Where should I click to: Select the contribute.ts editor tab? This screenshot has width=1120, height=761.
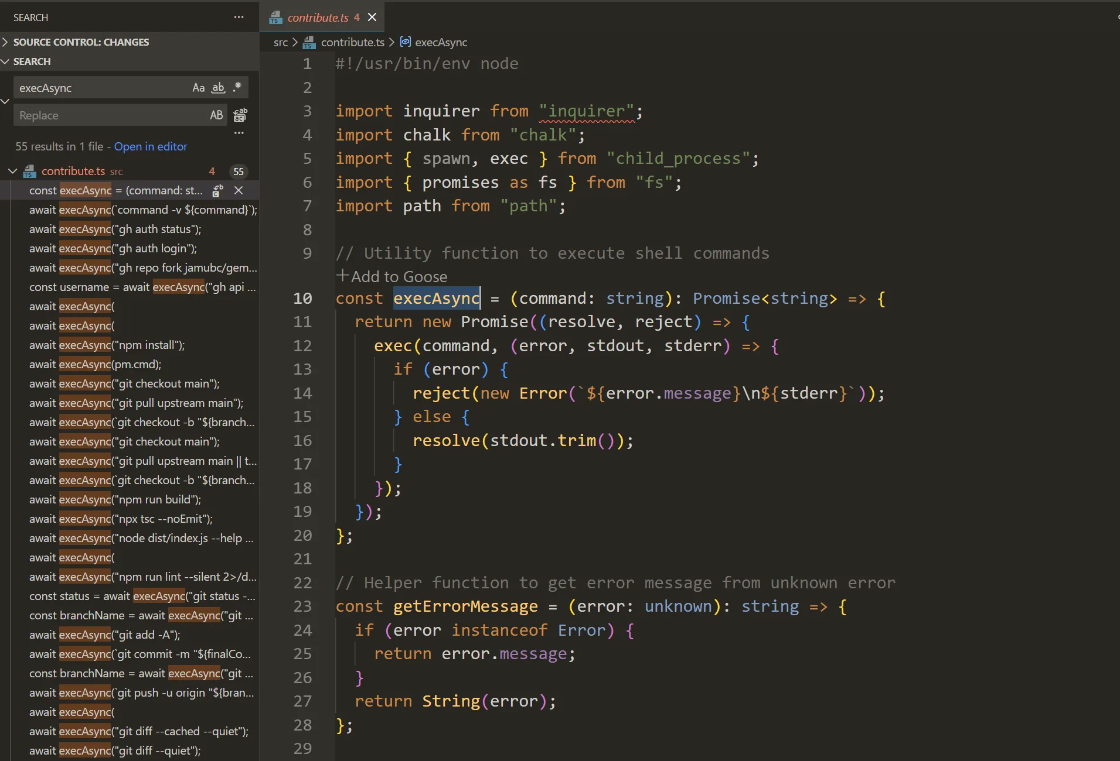[316, 17]
